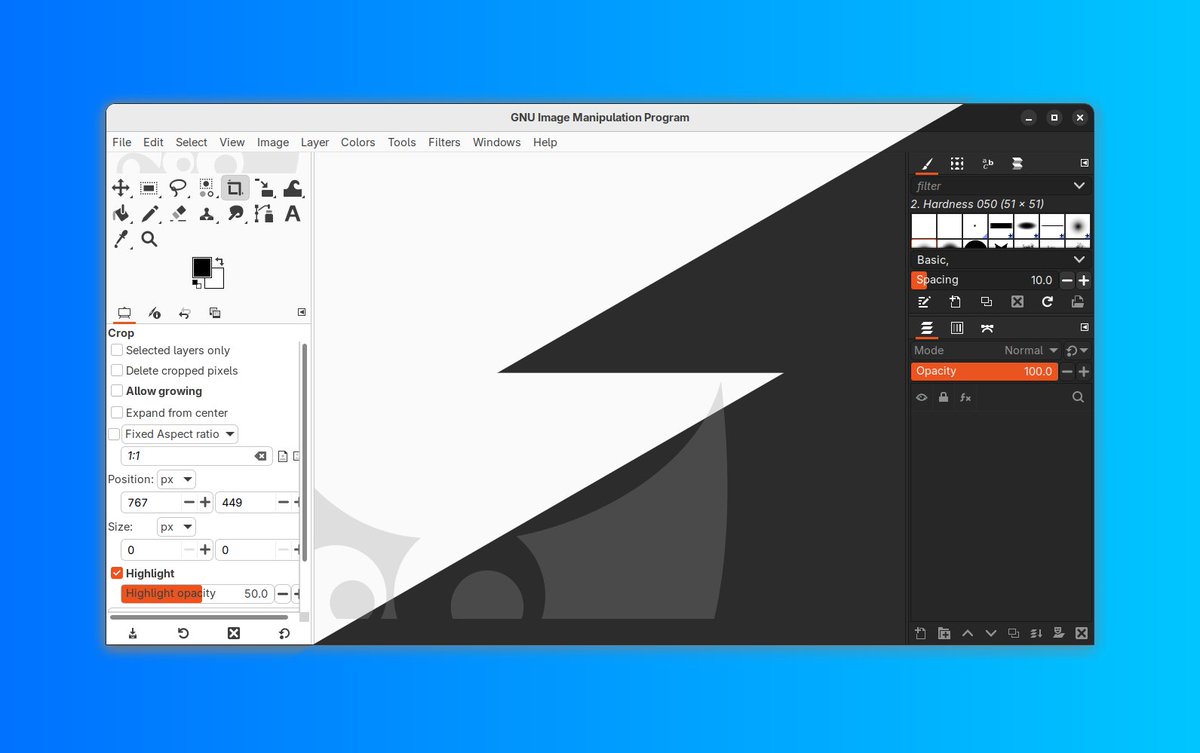Switch to the Fonts tab
Viewport: 1200px width, 753px height.
pos(987,163)
